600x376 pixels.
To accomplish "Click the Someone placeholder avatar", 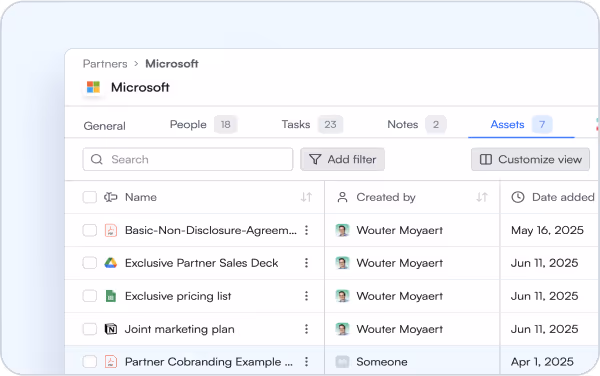I will 342,361.
